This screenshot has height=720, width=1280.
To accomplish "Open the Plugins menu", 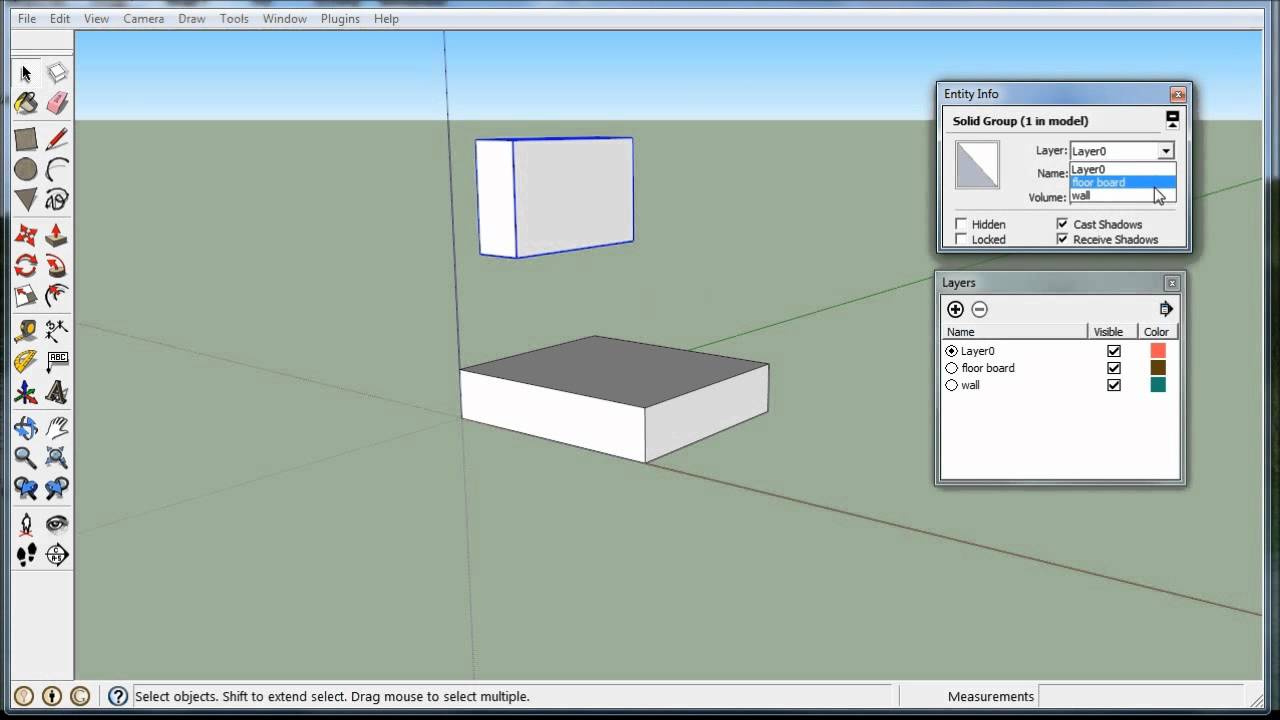I will pyautogui.click(x=339, y=18).
